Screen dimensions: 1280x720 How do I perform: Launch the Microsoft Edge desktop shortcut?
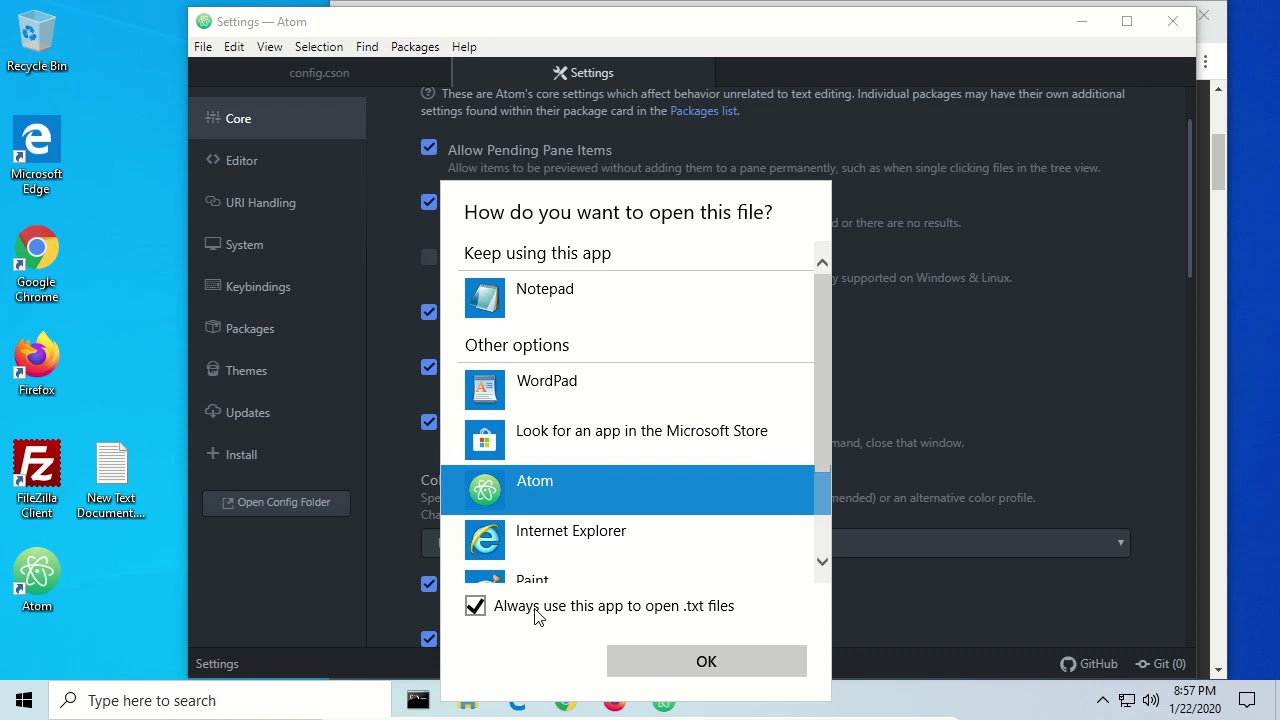(37, 157)
